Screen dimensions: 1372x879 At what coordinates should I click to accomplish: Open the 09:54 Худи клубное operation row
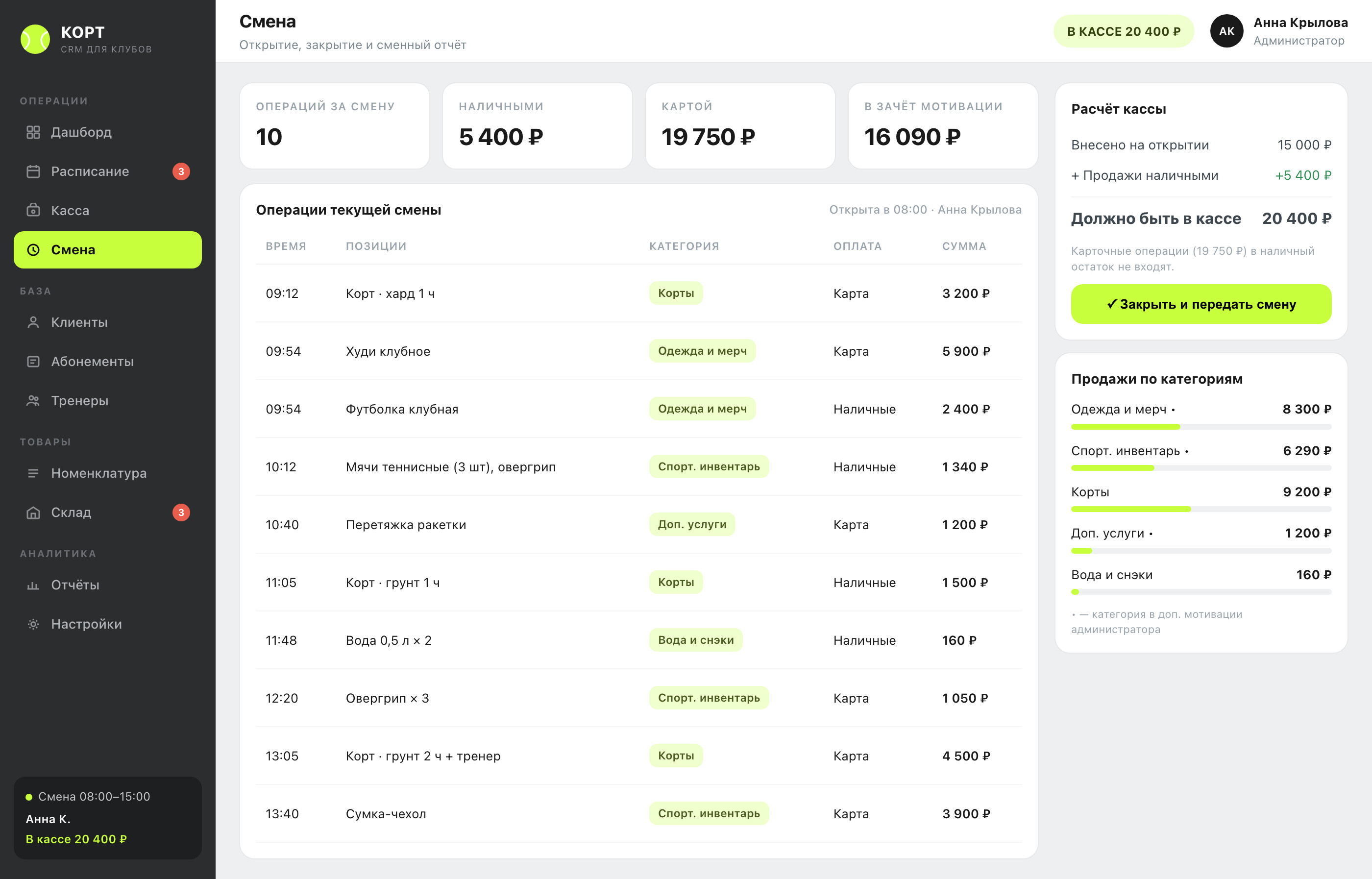638,352
